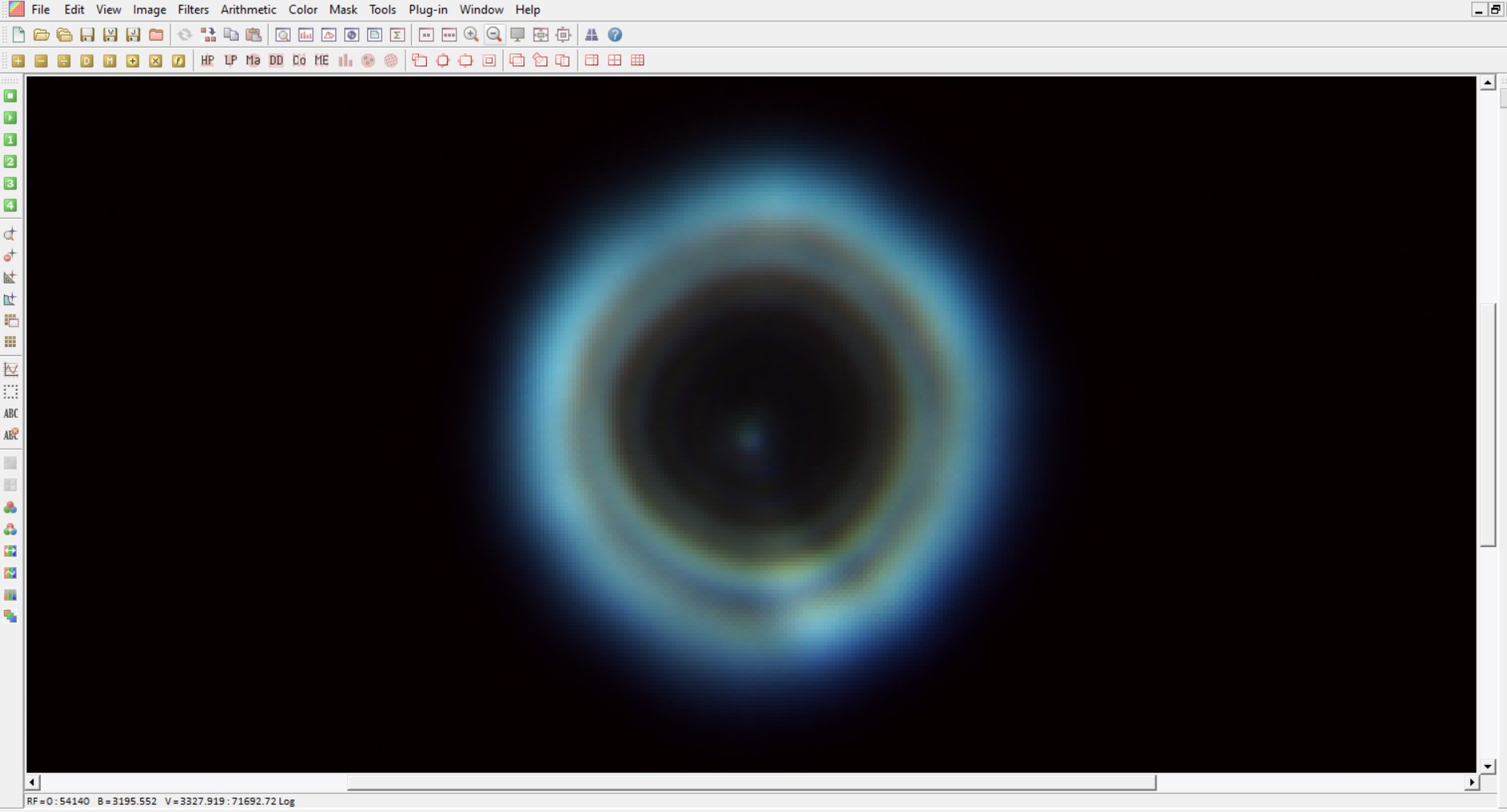
Task: Click the Copy icon in toolbar
Action: [231, 35]
